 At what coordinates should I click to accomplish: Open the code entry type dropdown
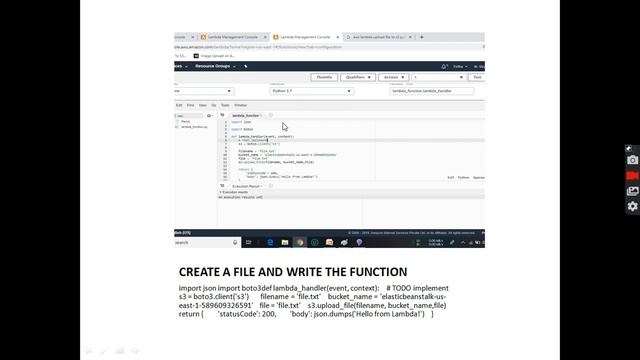click(x=204, y=91)
